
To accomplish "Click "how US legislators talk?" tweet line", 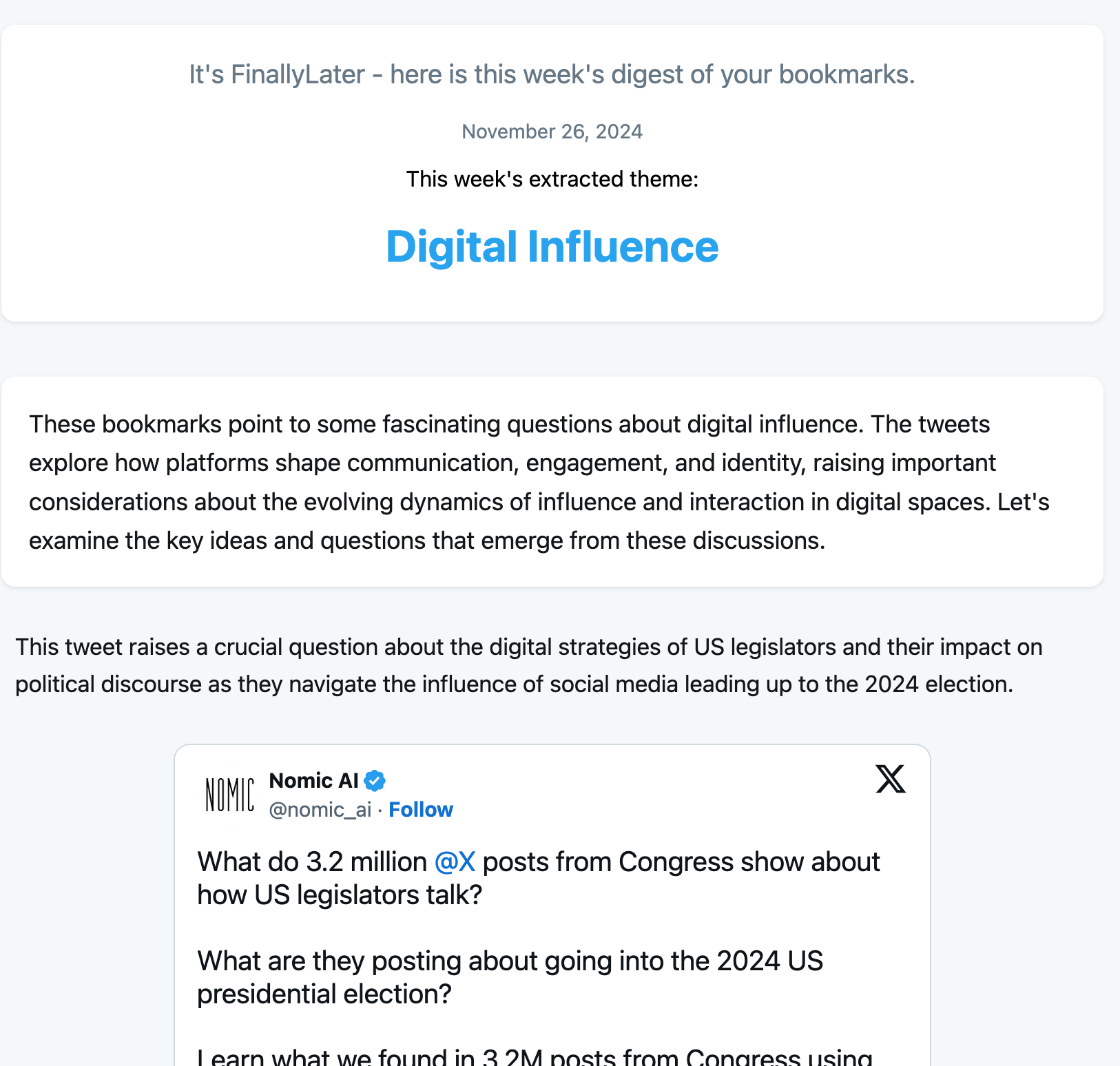I will click(340, 895).
